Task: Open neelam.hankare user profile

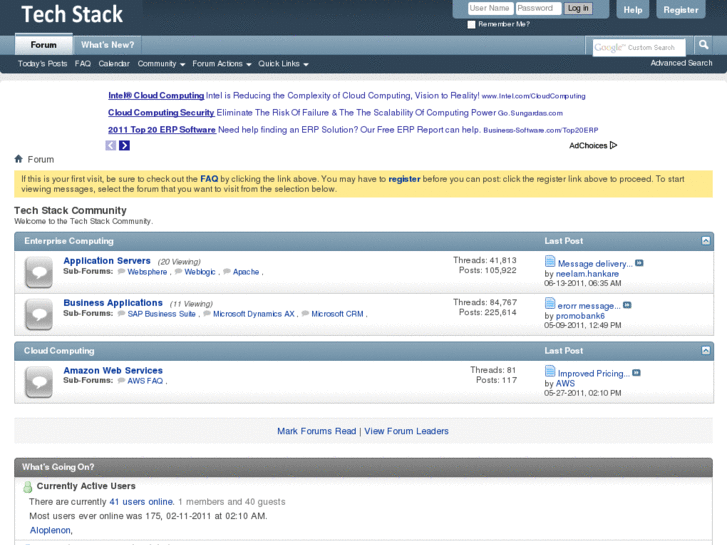Action: coord(587,274)
